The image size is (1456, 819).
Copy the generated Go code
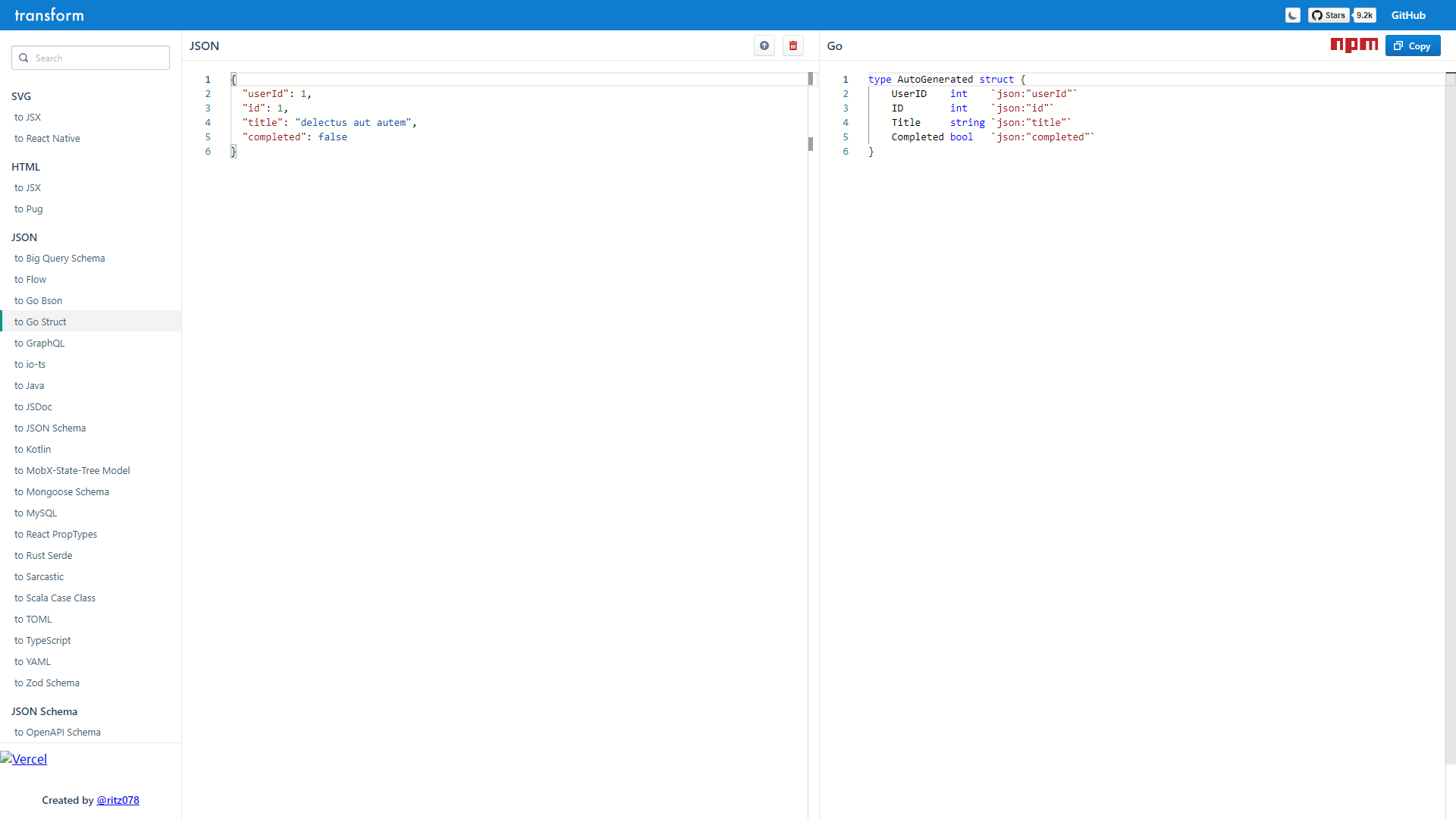point(1413,45)
